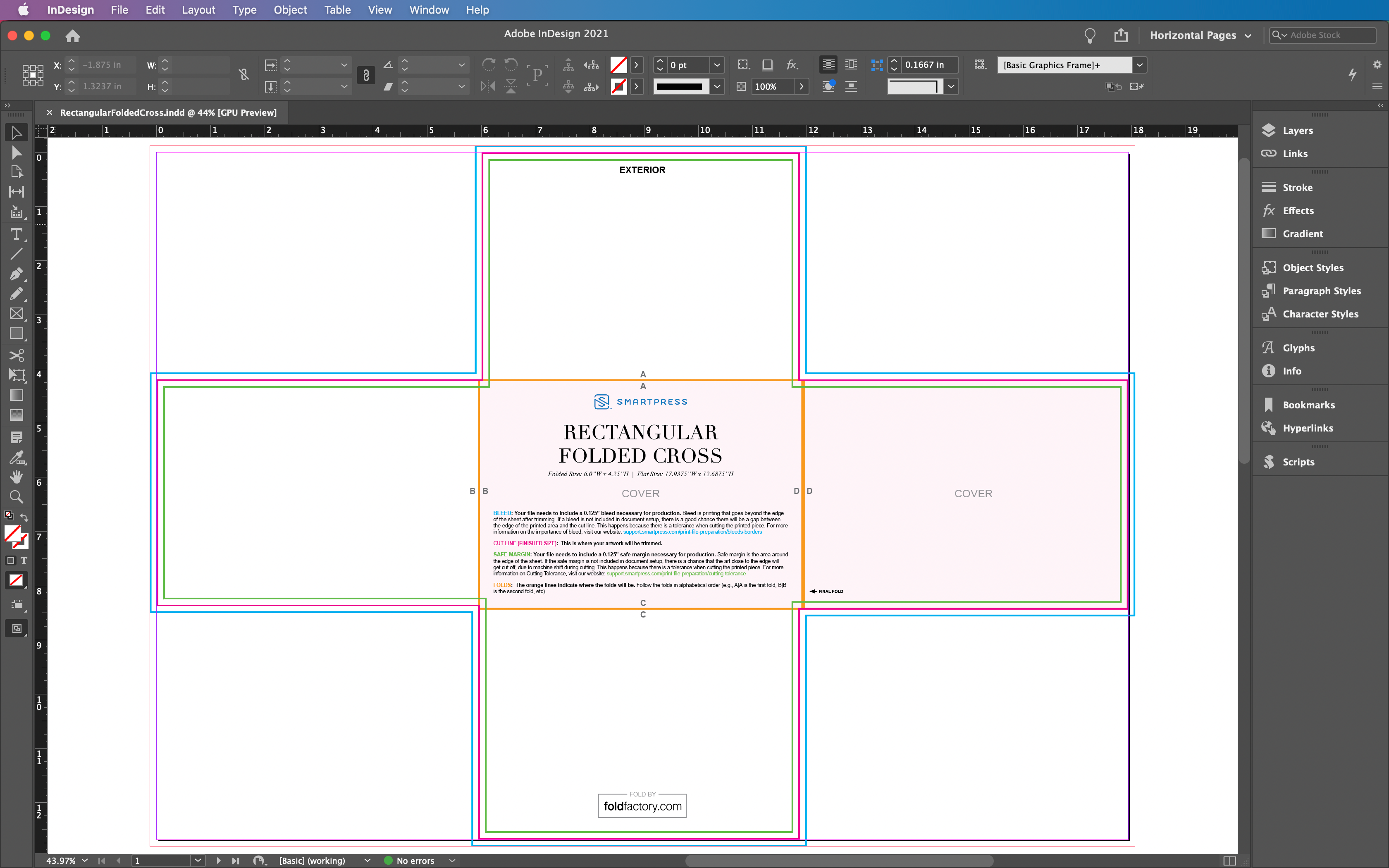Select the Zoom tool in toolbox
Image resolution: width=1389 pixels, height=868 pixels.
(16, 496)
